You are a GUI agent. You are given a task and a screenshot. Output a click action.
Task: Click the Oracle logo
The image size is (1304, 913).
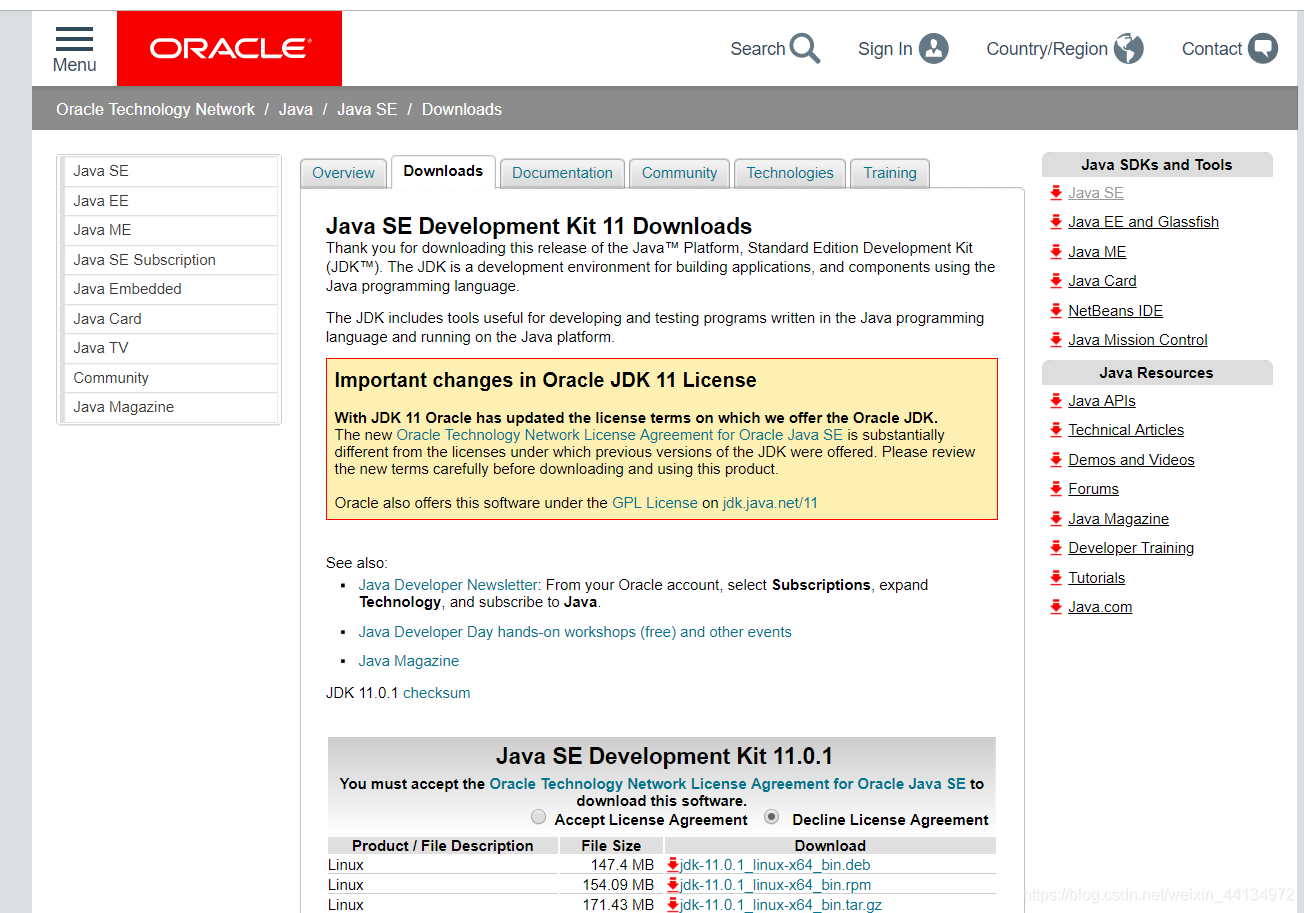coord(230,48)
